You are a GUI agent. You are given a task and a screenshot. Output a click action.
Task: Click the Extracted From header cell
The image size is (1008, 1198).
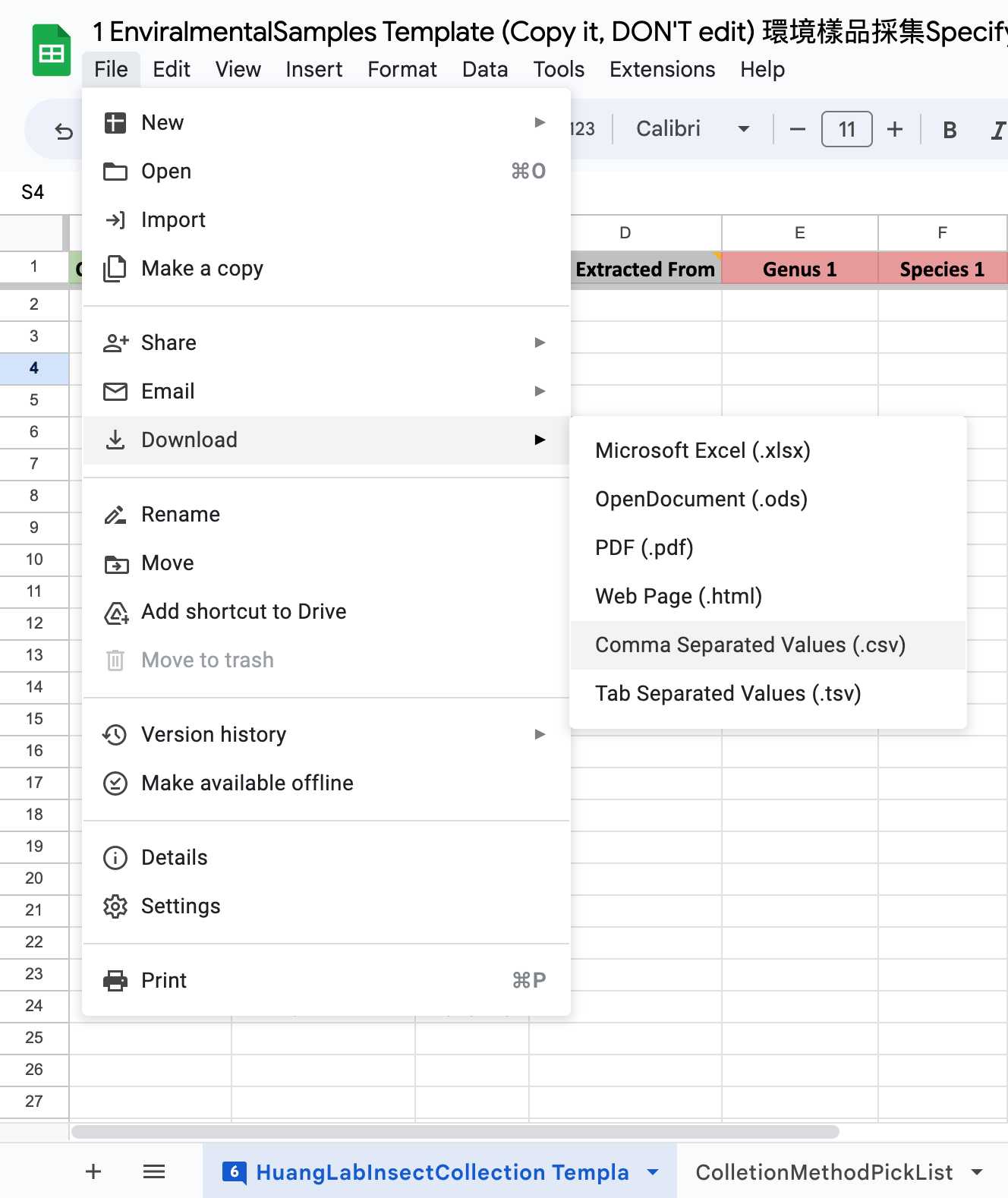tap(646, 269)
